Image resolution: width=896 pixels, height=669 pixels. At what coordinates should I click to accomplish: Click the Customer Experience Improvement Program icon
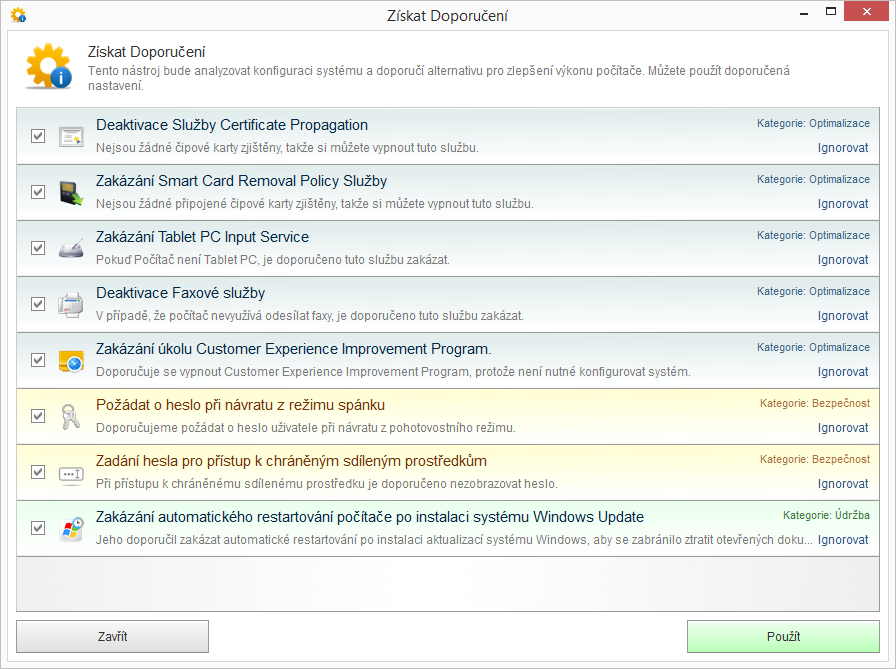[x=70, y=360]
